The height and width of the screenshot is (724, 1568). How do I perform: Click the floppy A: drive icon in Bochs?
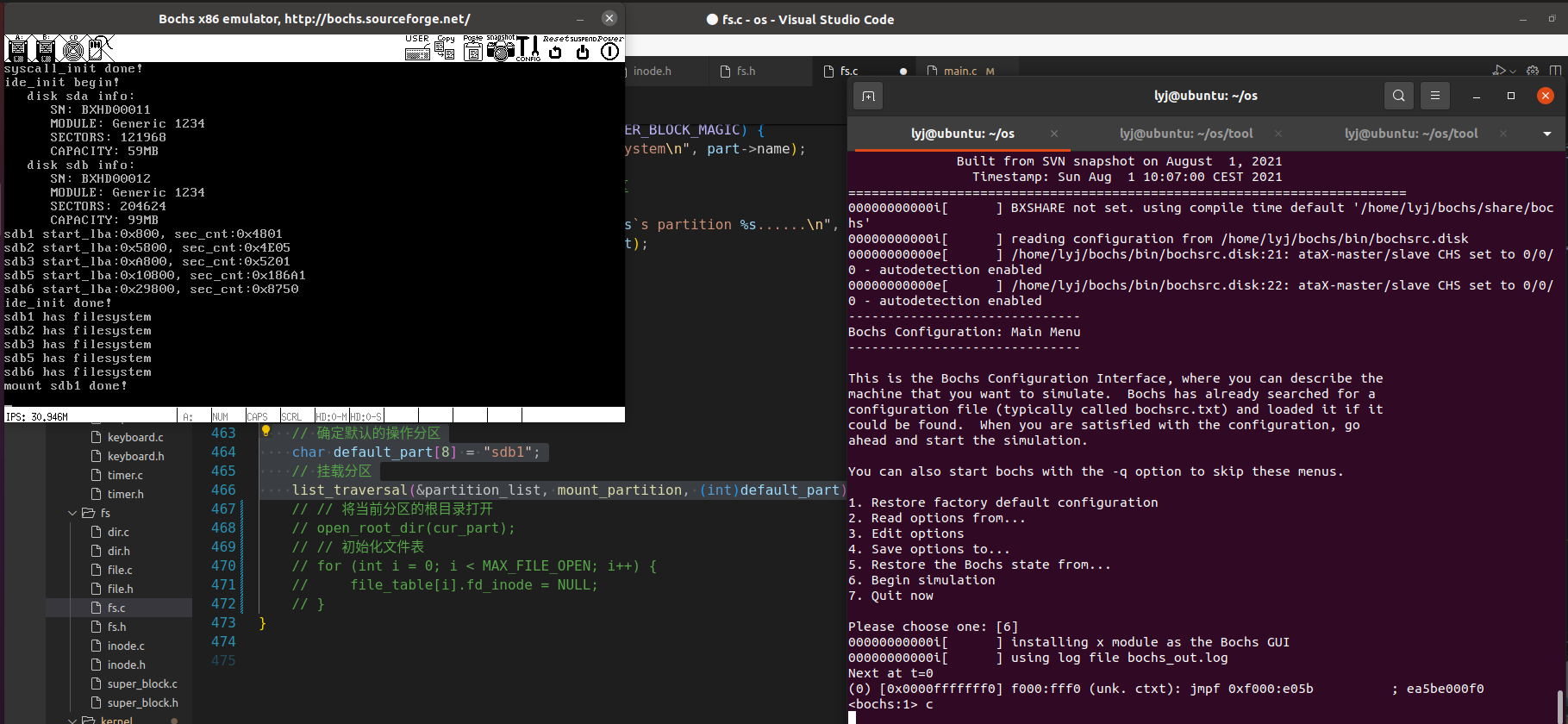pyautogui.click(x=17, y=49)
